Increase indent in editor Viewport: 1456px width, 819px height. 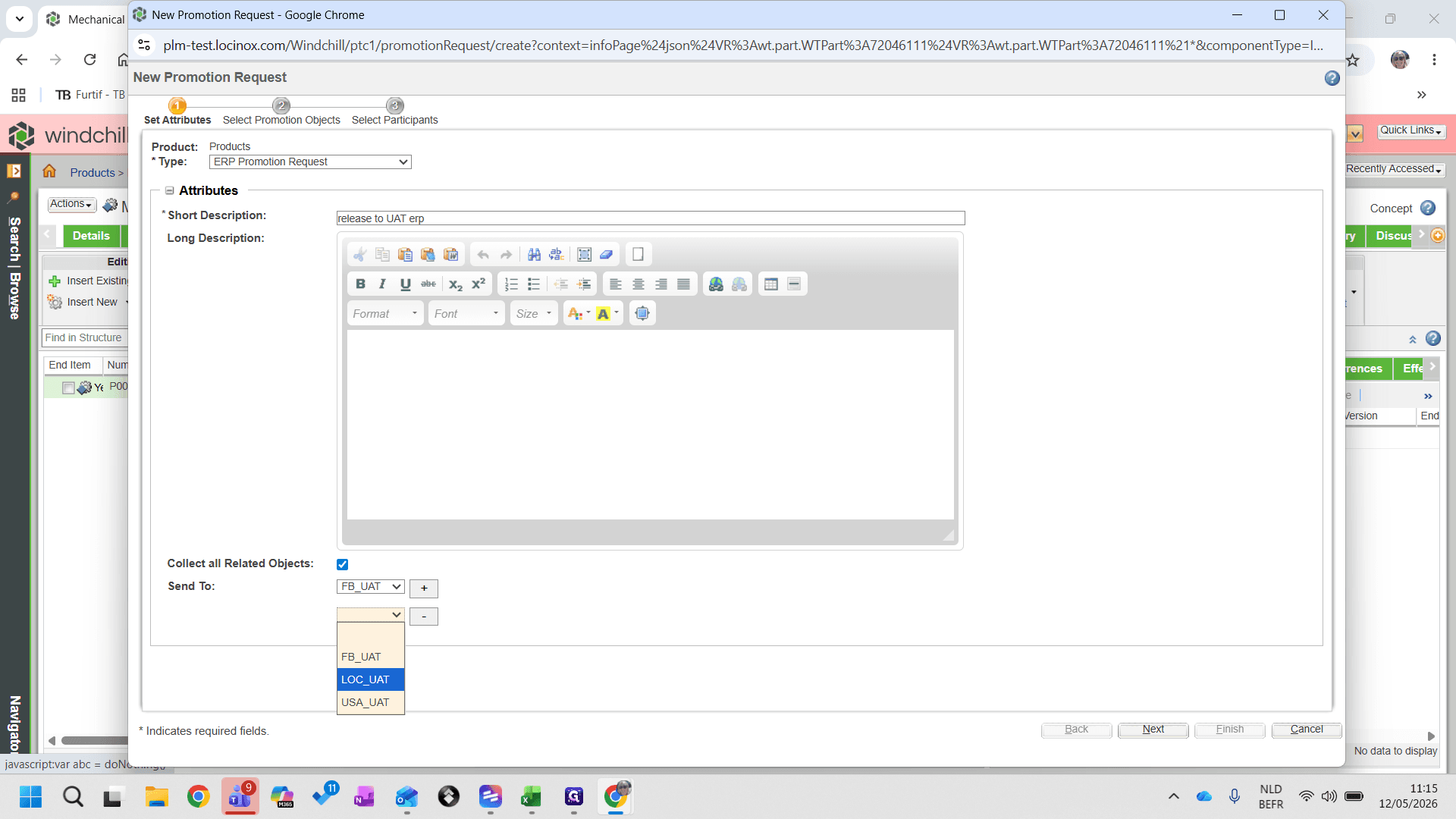584,284
